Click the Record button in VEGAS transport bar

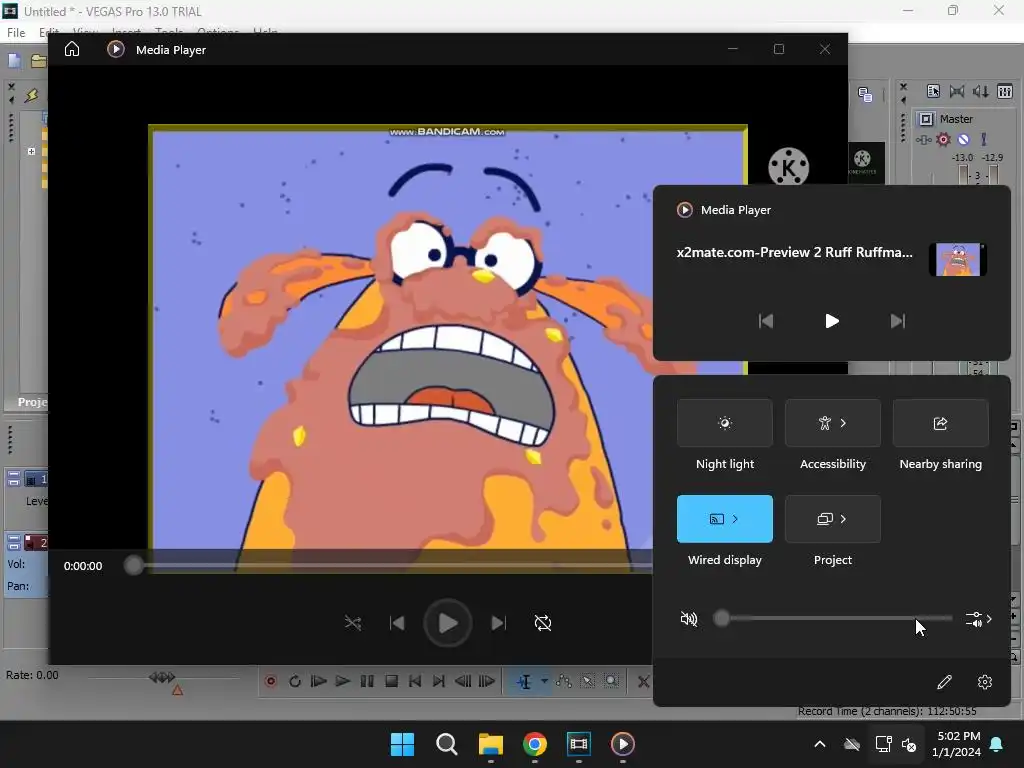[x=270, y=681]
